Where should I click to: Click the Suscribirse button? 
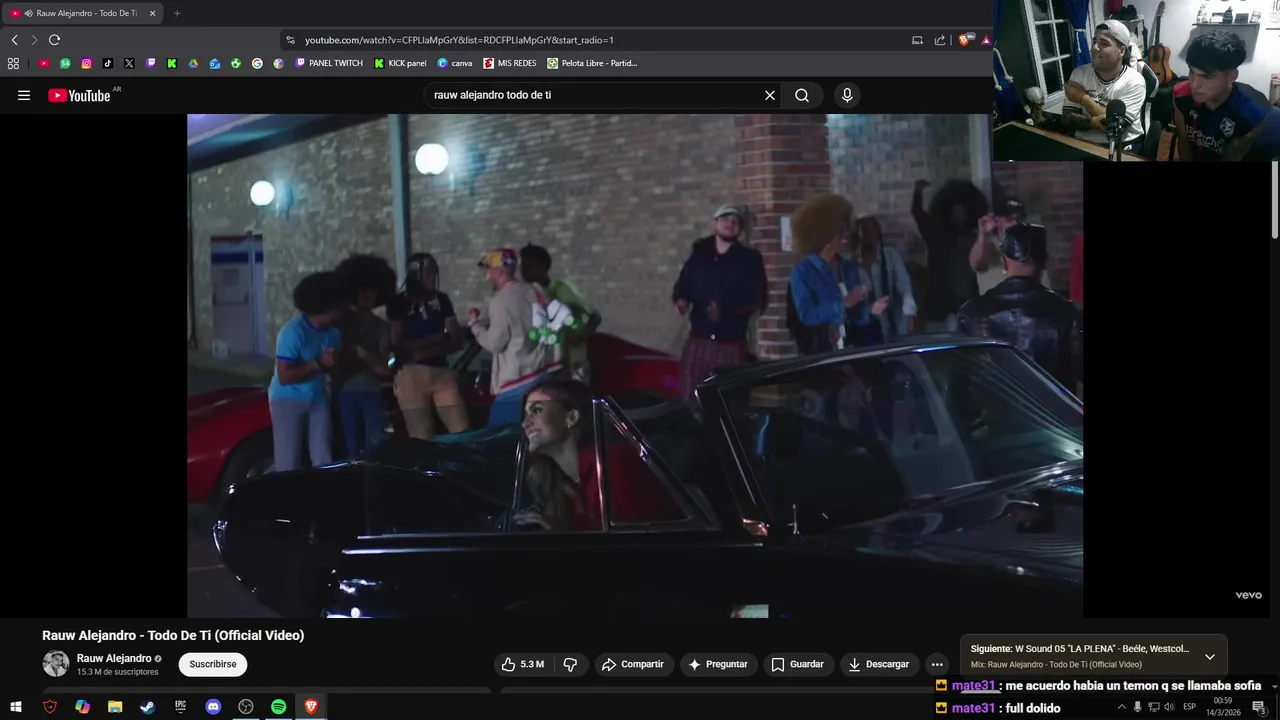(213, 664)
